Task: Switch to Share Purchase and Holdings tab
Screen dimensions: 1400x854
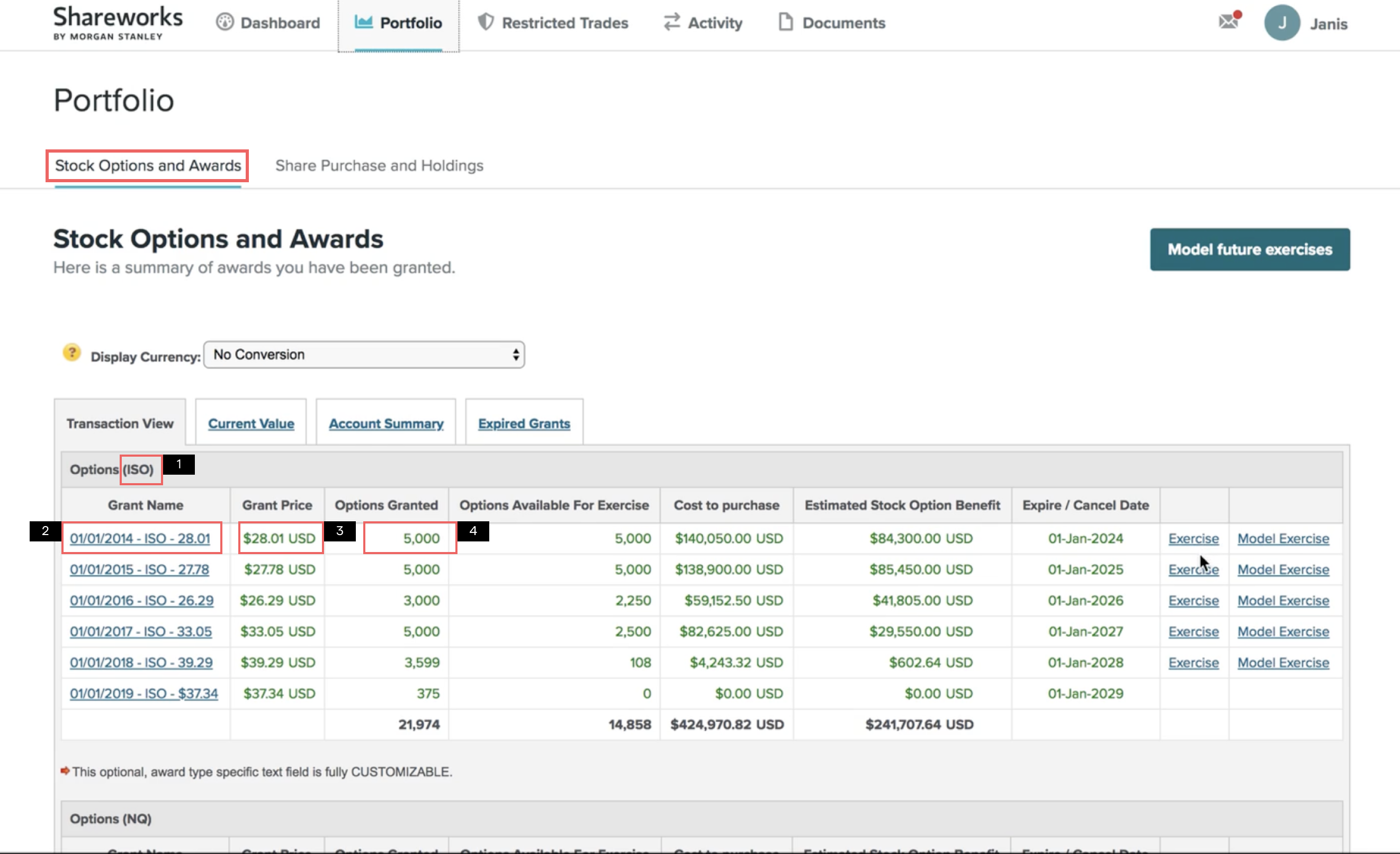Action: coord(379,165)
